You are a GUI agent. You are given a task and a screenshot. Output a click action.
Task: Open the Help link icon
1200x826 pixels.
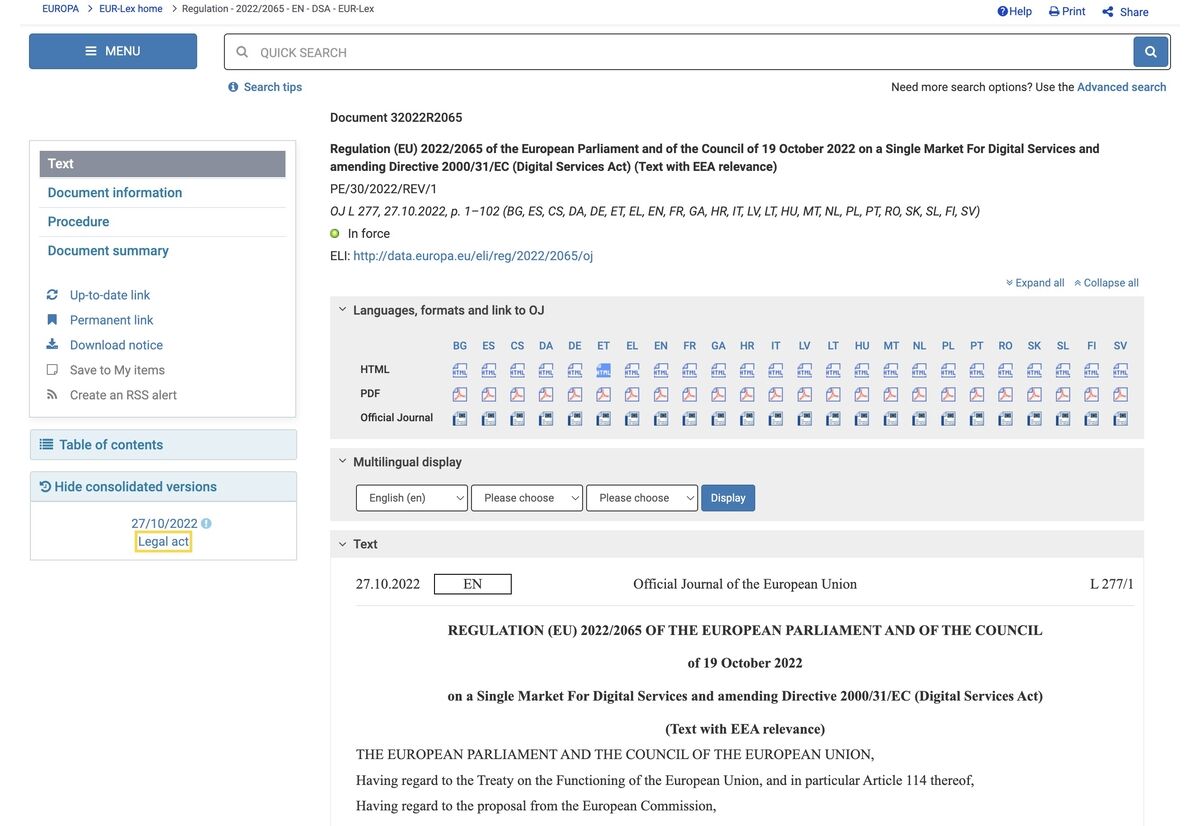1003,11
